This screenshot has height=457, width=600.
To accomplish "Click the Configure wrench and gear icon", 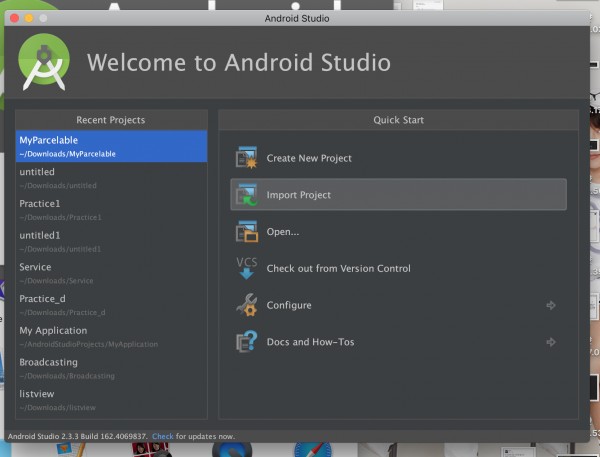I will (x=246, y=305).
